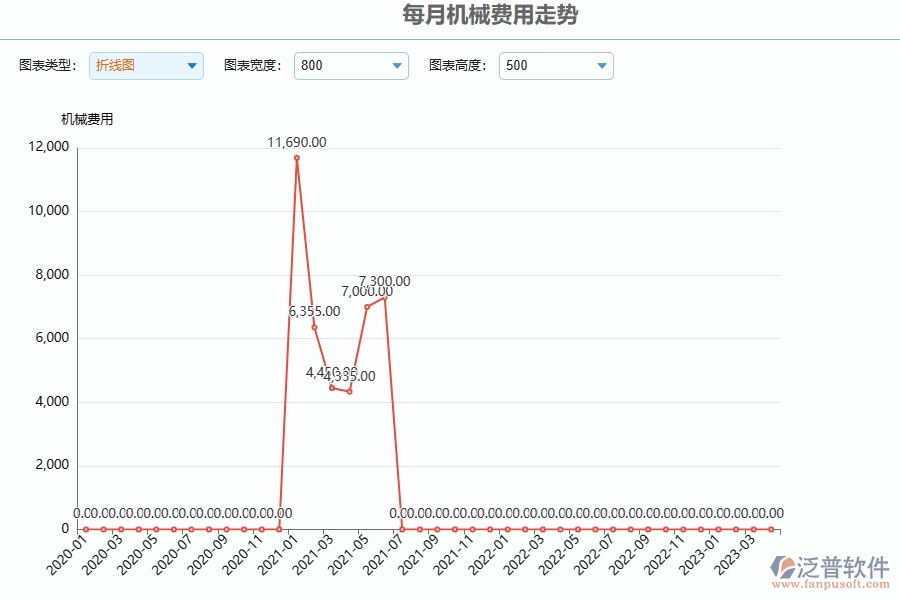Click the 11,690.00 value label text
The height and width of the screenshot is (600, 900).
coord(296,142)
